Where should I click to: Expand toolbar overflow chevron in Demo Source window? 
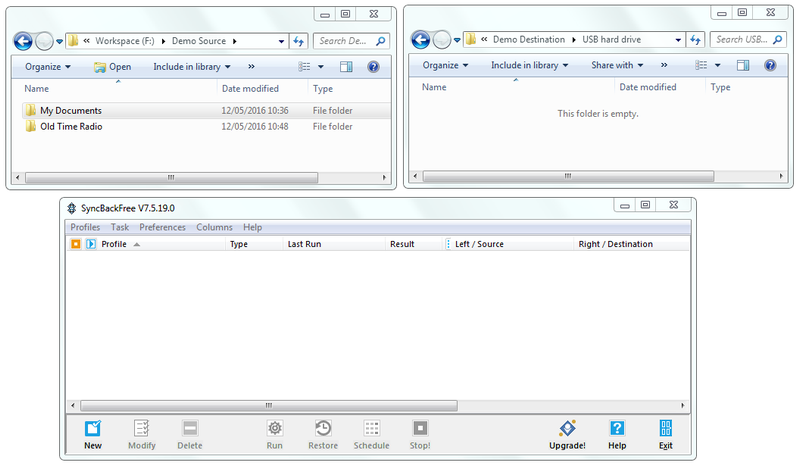pos(251,67)
